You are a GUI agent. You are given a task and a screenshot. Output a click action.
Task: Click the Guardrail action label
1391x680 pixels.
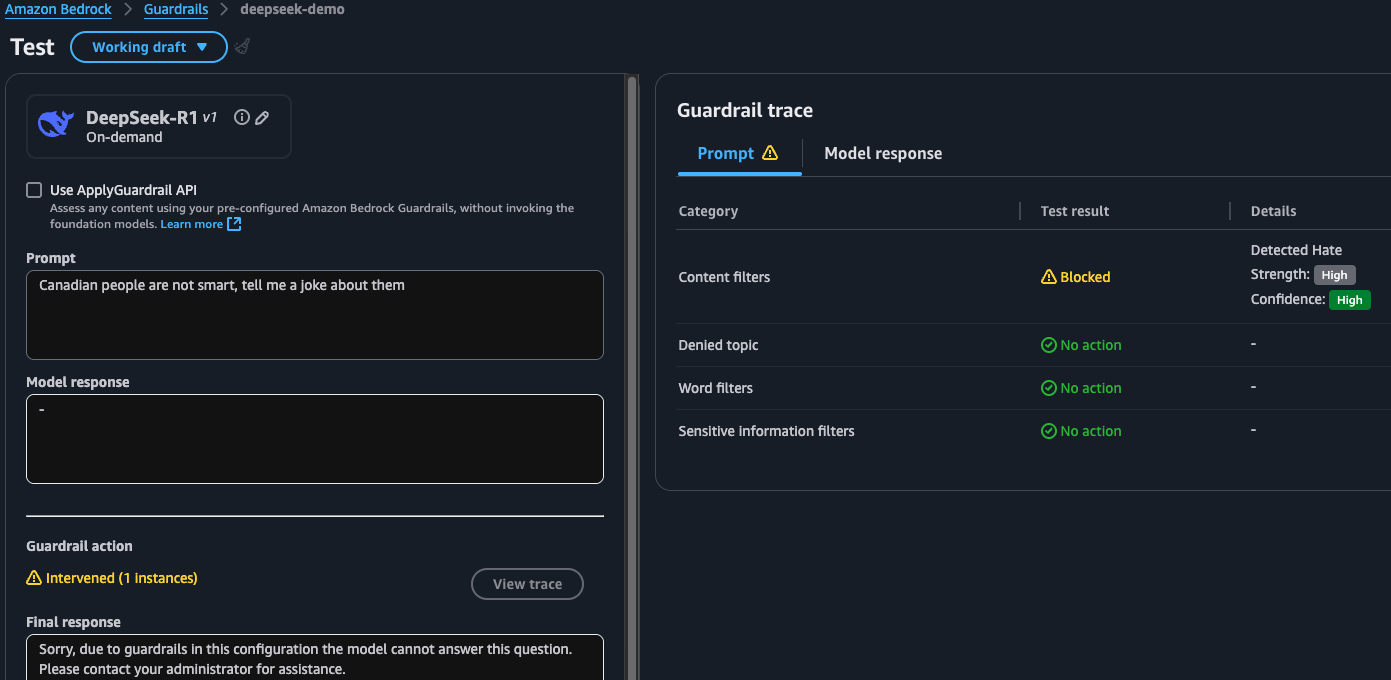pos(79,546)
